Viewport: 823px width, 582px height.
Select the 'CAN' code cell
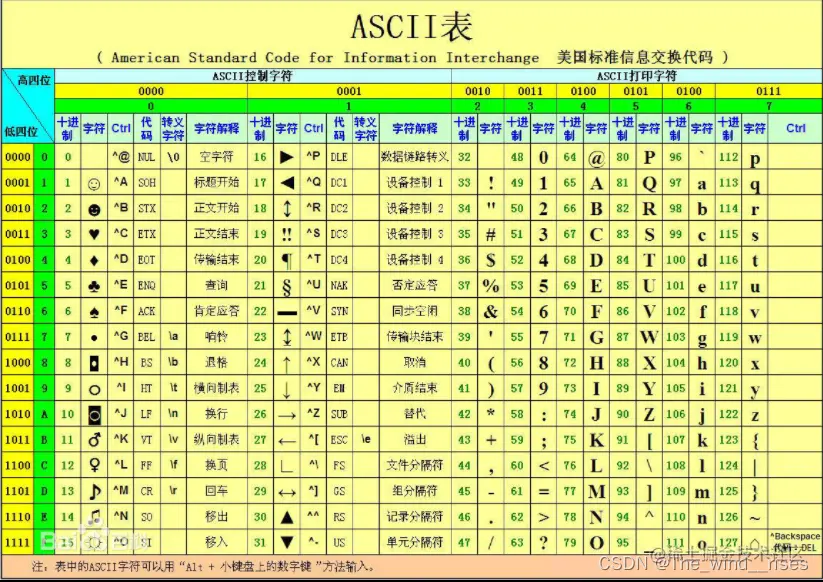(x=339, y=363)
